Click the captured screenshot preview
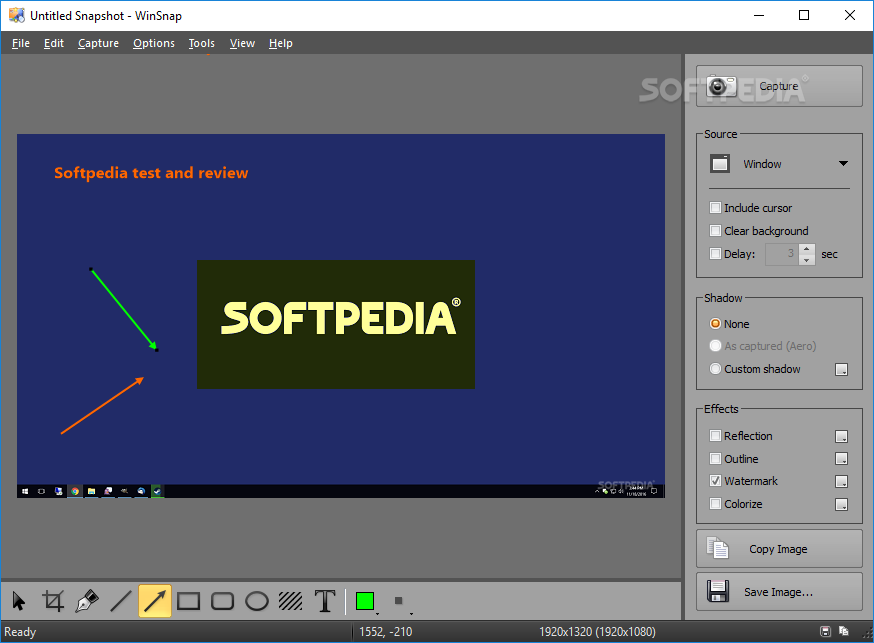Viewport: 874px width, 643px height. pyautogui.click(x=341, y=316)
